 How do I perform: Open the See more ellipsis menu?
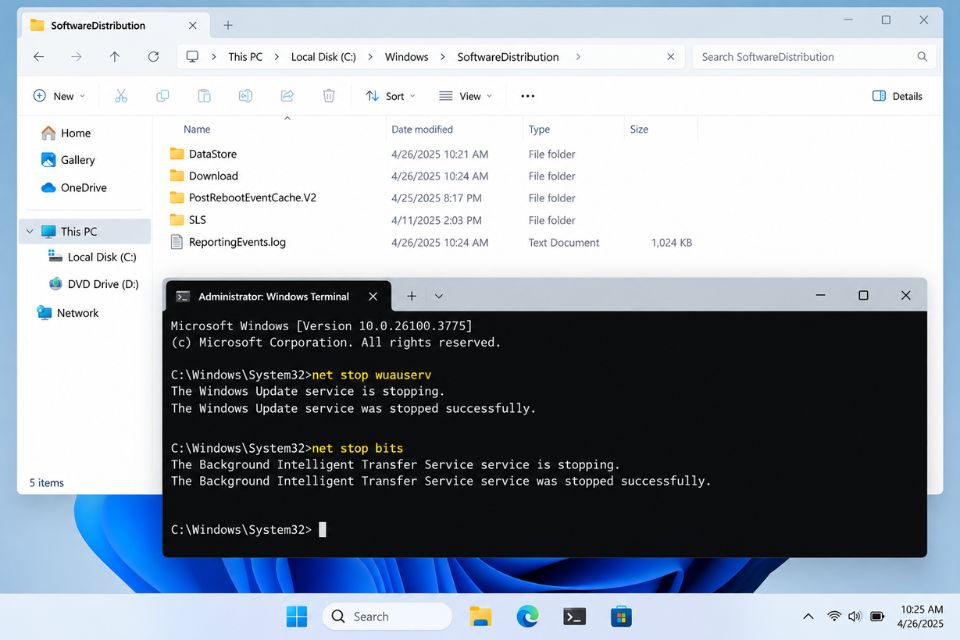tap(528, 96)
